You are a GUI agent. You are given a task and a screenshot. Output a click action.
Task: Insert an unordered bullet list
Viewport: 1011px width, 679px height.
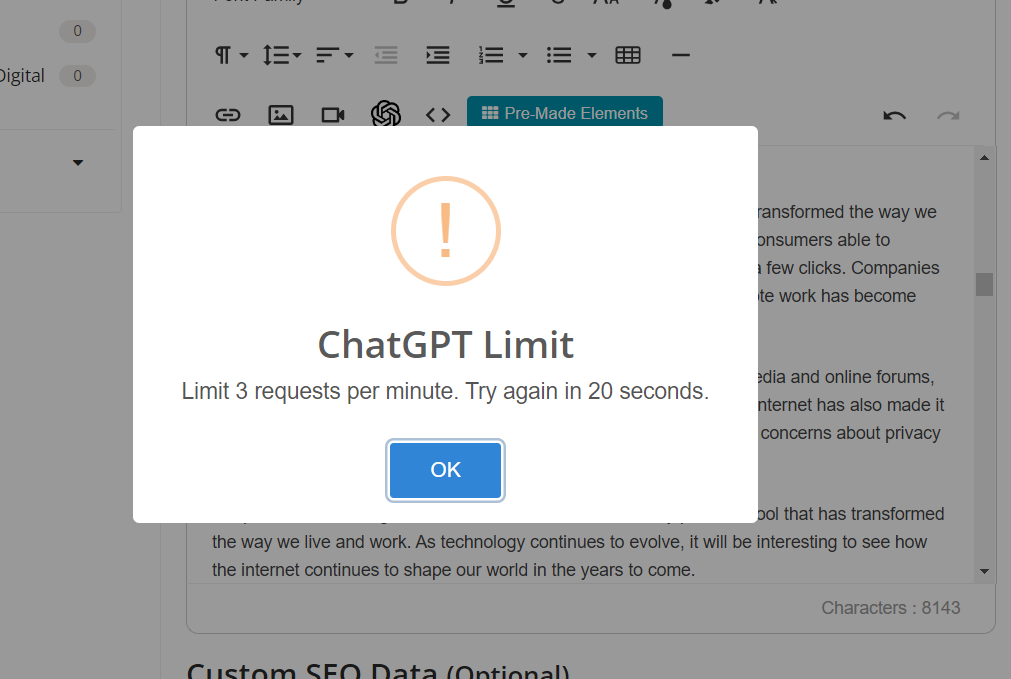point(559,55)
